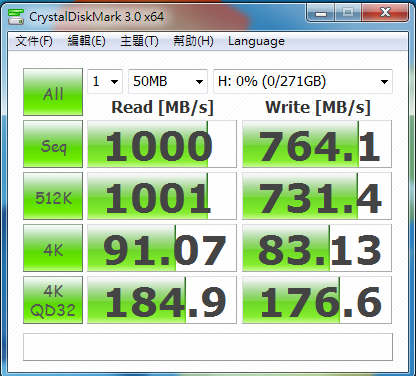Click the empty comment text field at bottom
Viewport: 416px width, 376px height.
[x=208, y=347]
